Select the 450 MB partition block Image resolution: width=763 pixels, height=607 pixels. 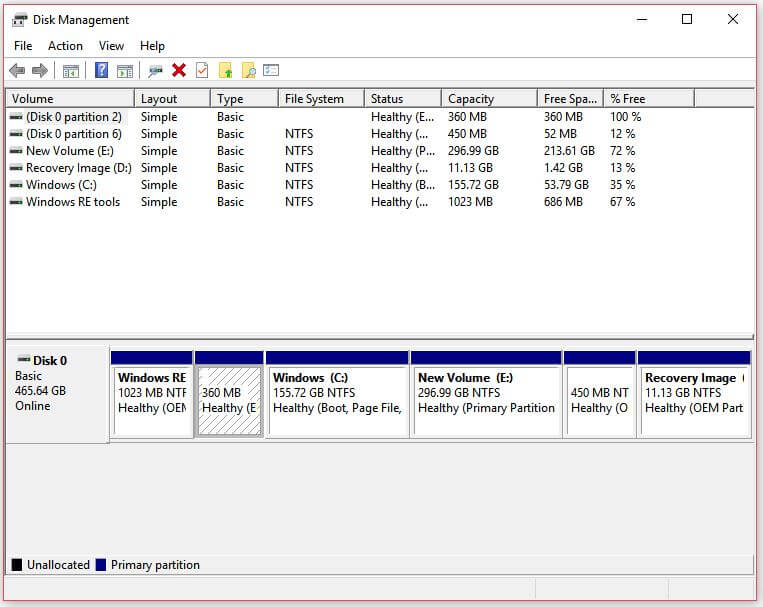tap(600, 394)
